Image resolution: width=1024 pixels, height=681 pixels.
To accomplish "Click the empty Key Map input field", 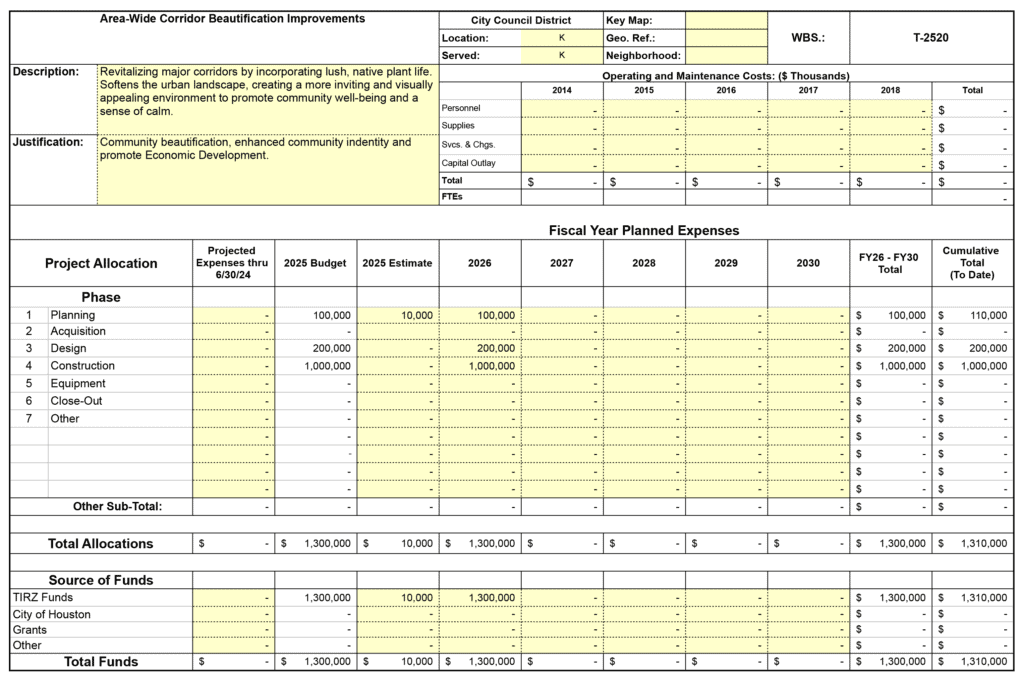I will pyautogui.click(x=726, y=20).
